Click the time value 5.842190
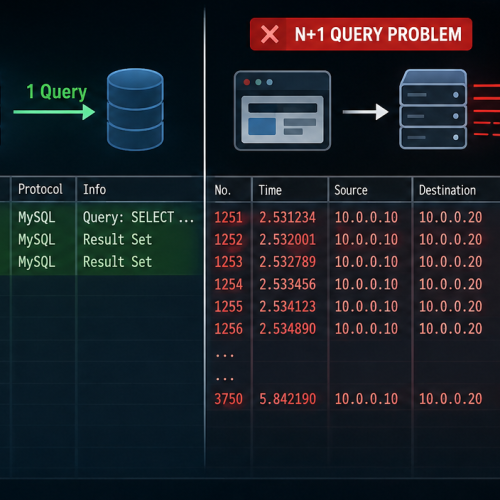The width and height of the screenshot is (500, 500). 287,399
